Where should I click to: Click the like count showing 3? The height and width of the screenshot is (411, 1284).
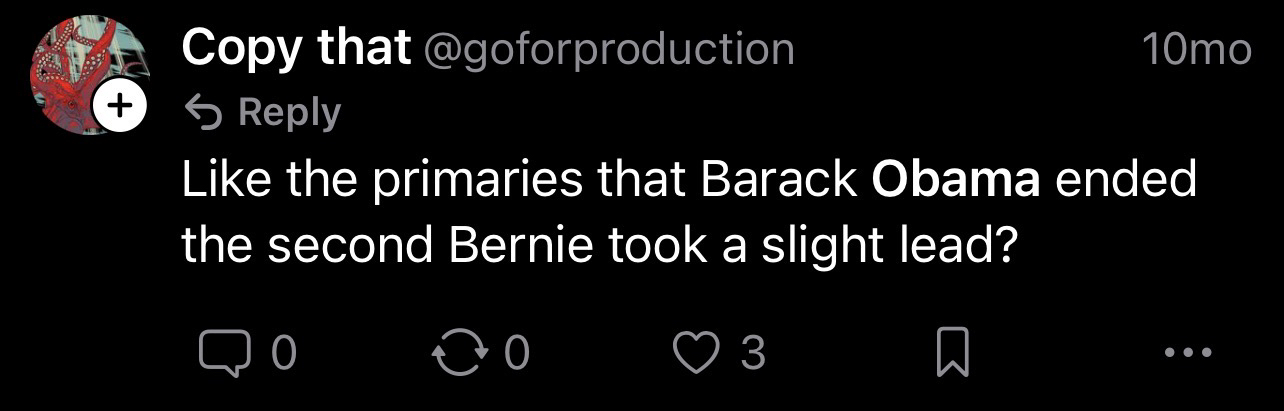coord(753,353)
